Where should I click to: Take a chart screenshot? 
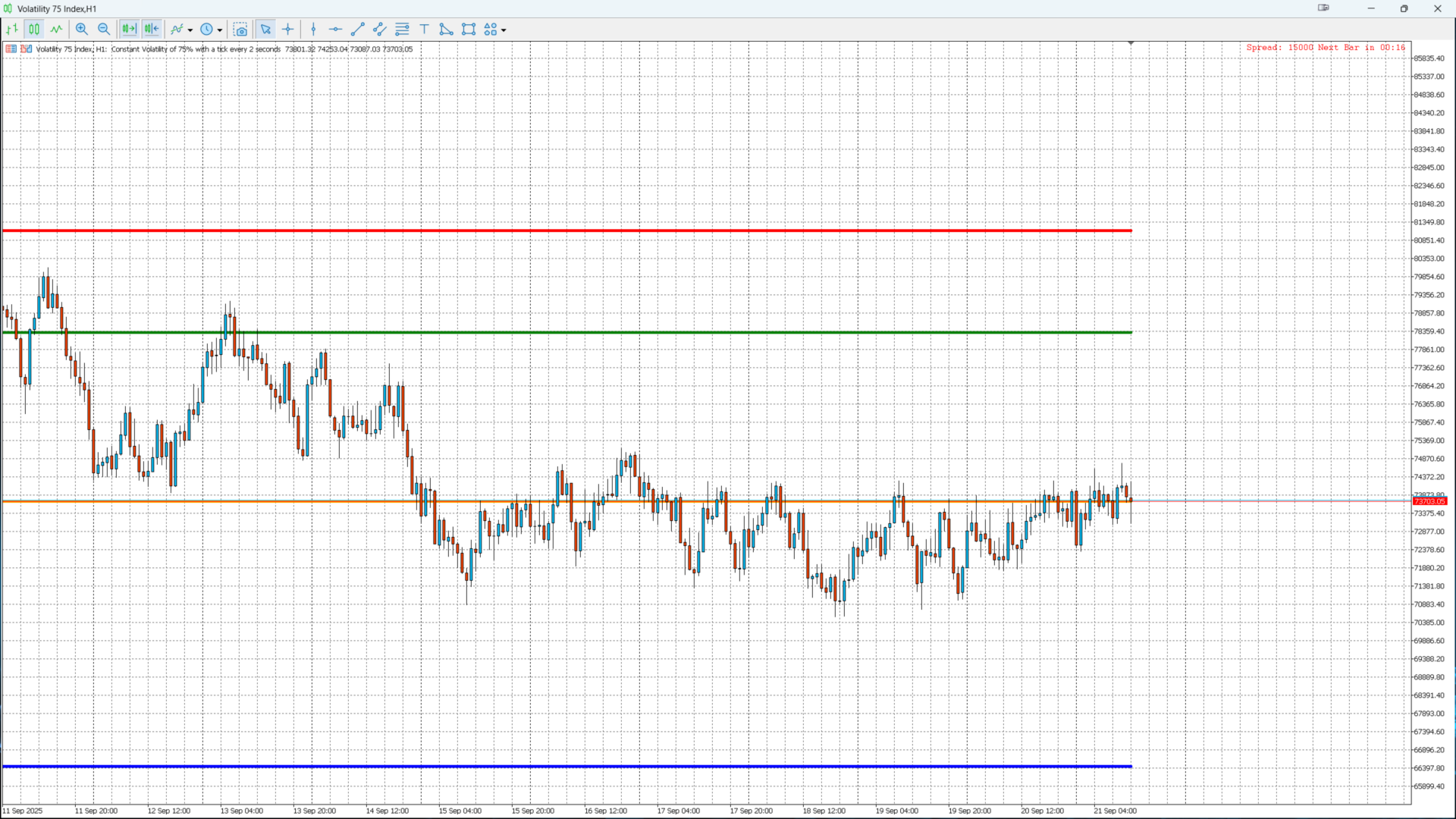pos(240,30)
